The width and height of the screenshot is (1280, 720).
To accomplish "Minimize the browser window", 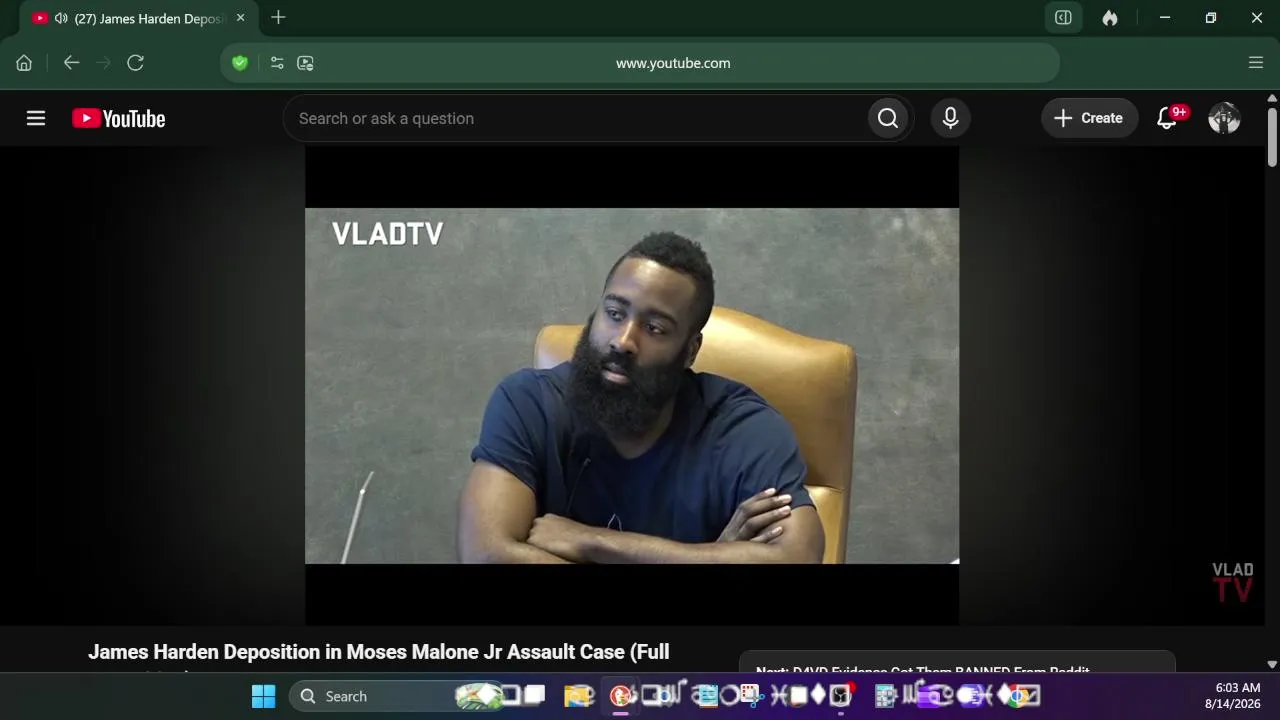I will click(1165, 18).
